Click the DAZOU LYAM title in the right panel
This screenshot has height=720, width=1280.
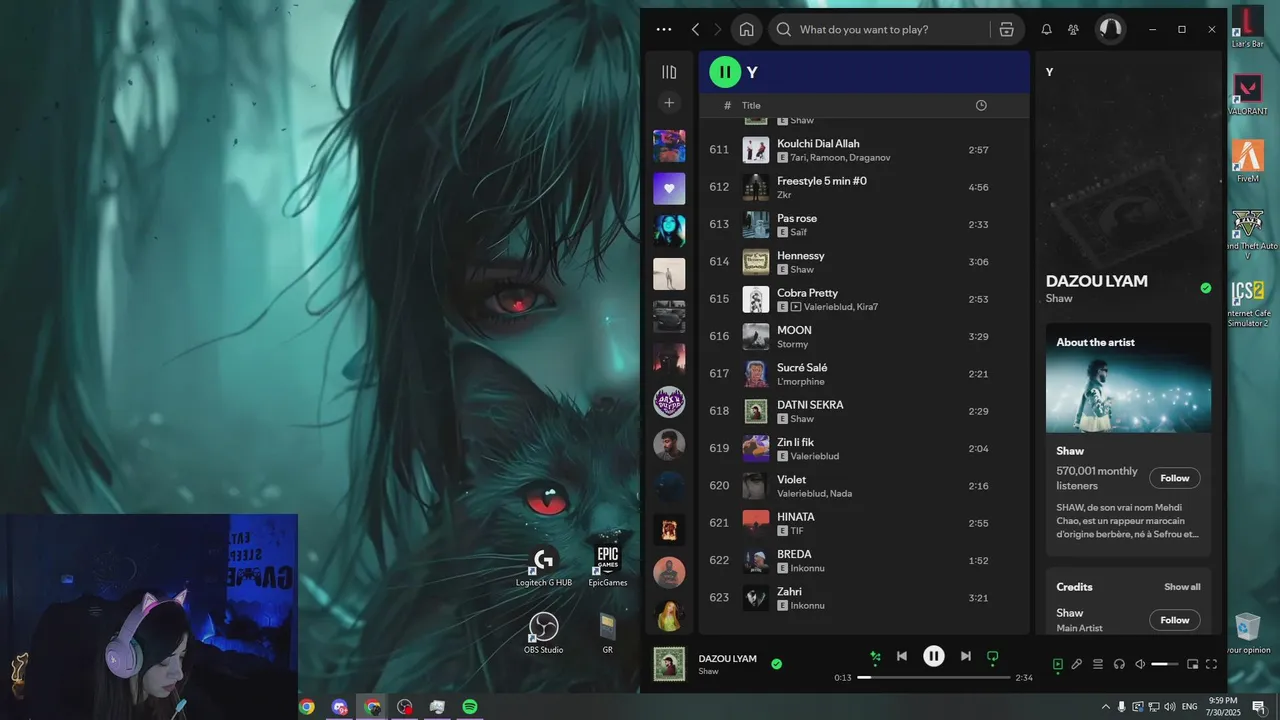click(x=1097, y=281)
